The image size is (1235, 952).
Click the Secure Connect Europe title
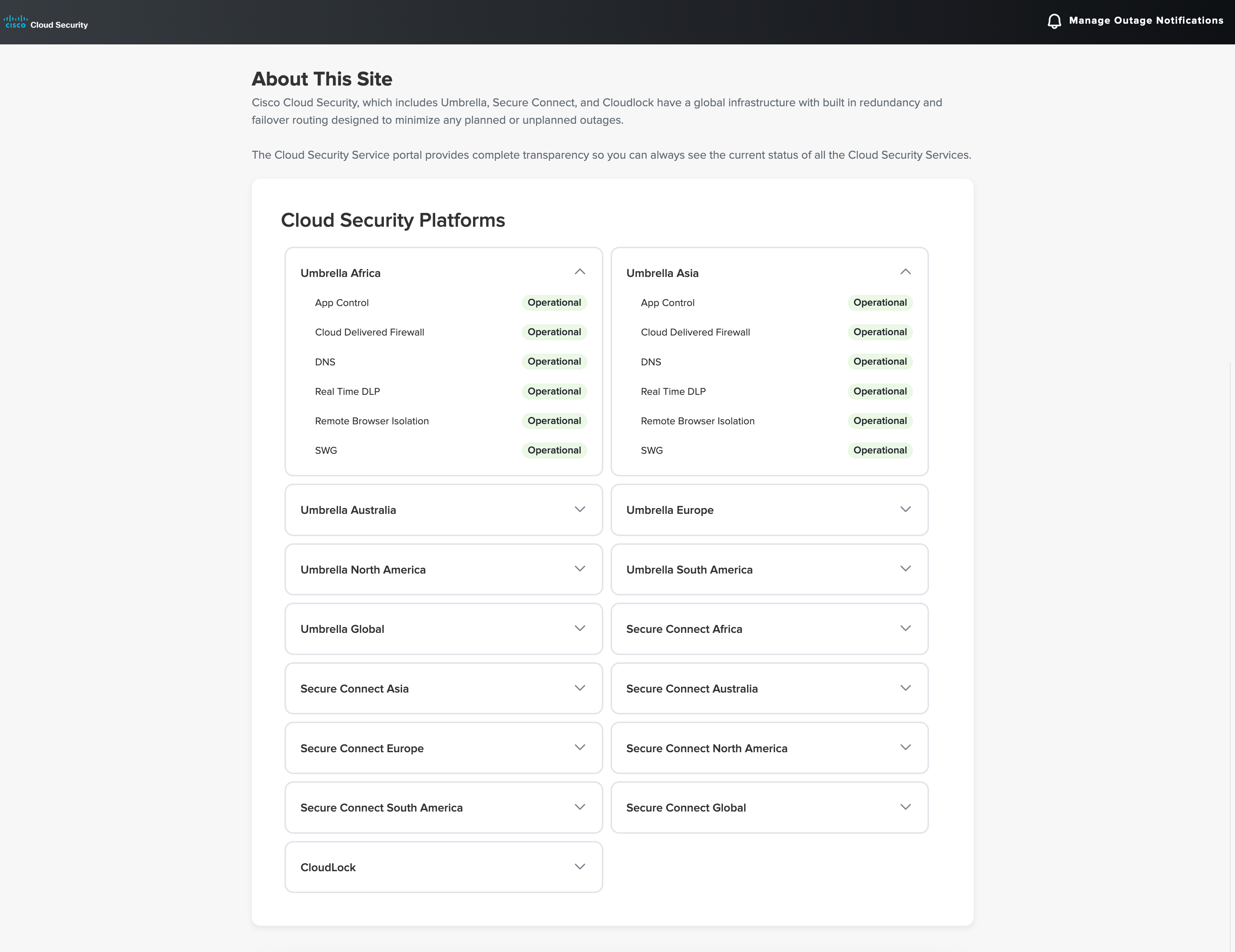(x=362, y=748)
